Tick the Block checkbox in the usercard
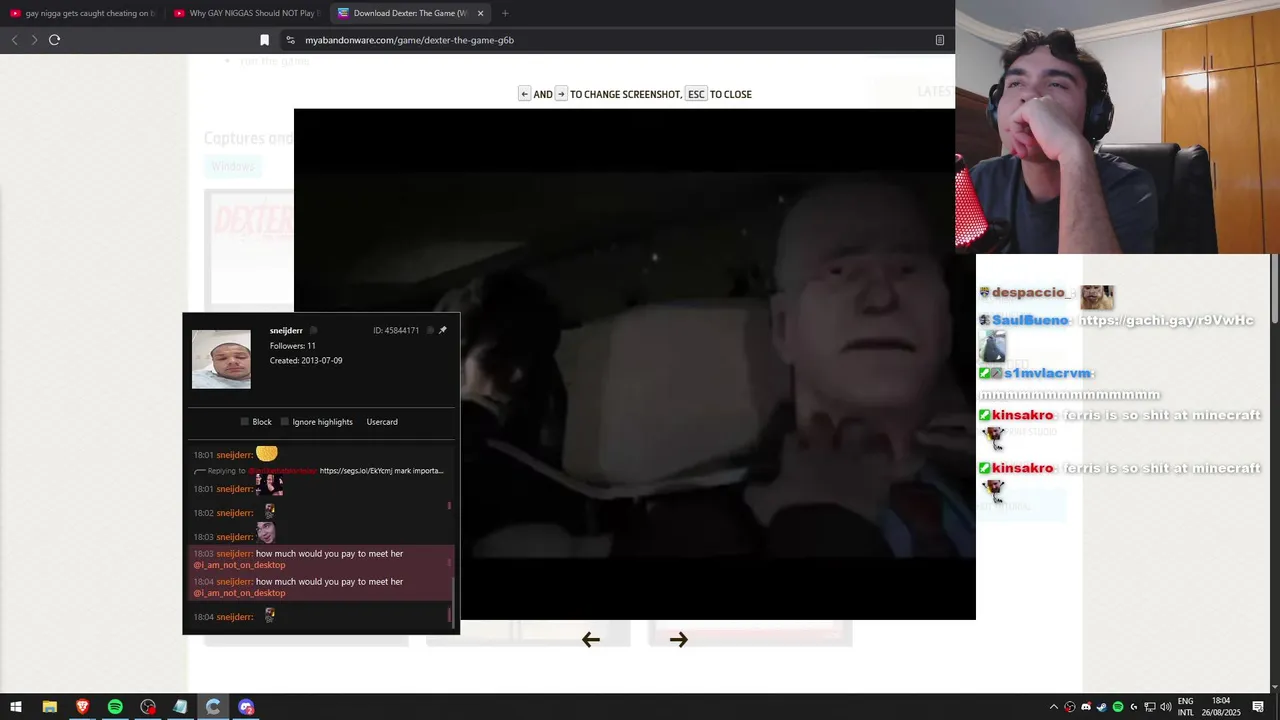 [x=245, y=422]
